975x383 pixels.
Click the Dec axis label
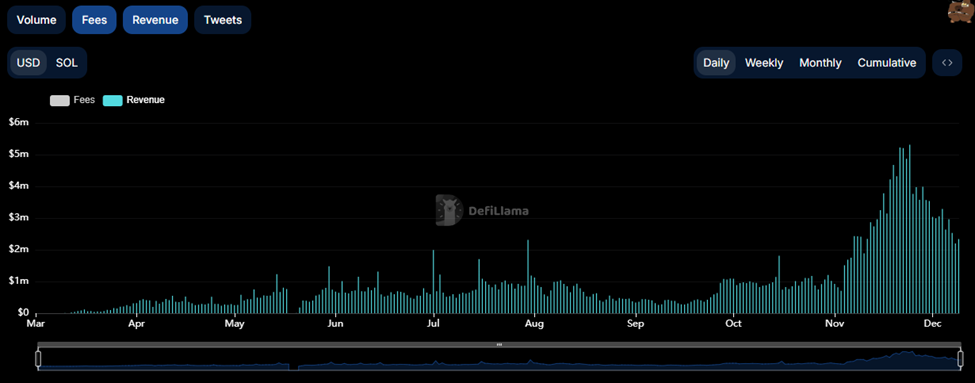[x=932, y=324]
